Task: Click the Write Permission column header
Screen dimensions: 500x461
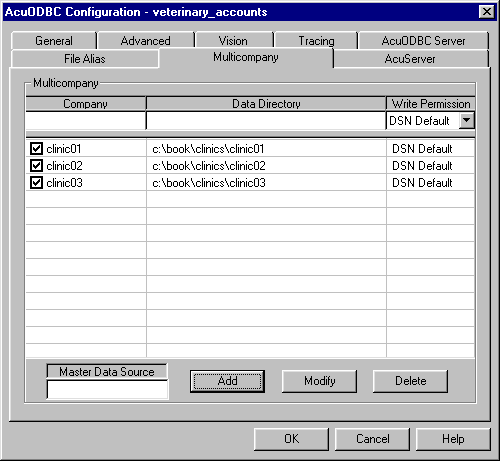Action: (x=431, y=104)
